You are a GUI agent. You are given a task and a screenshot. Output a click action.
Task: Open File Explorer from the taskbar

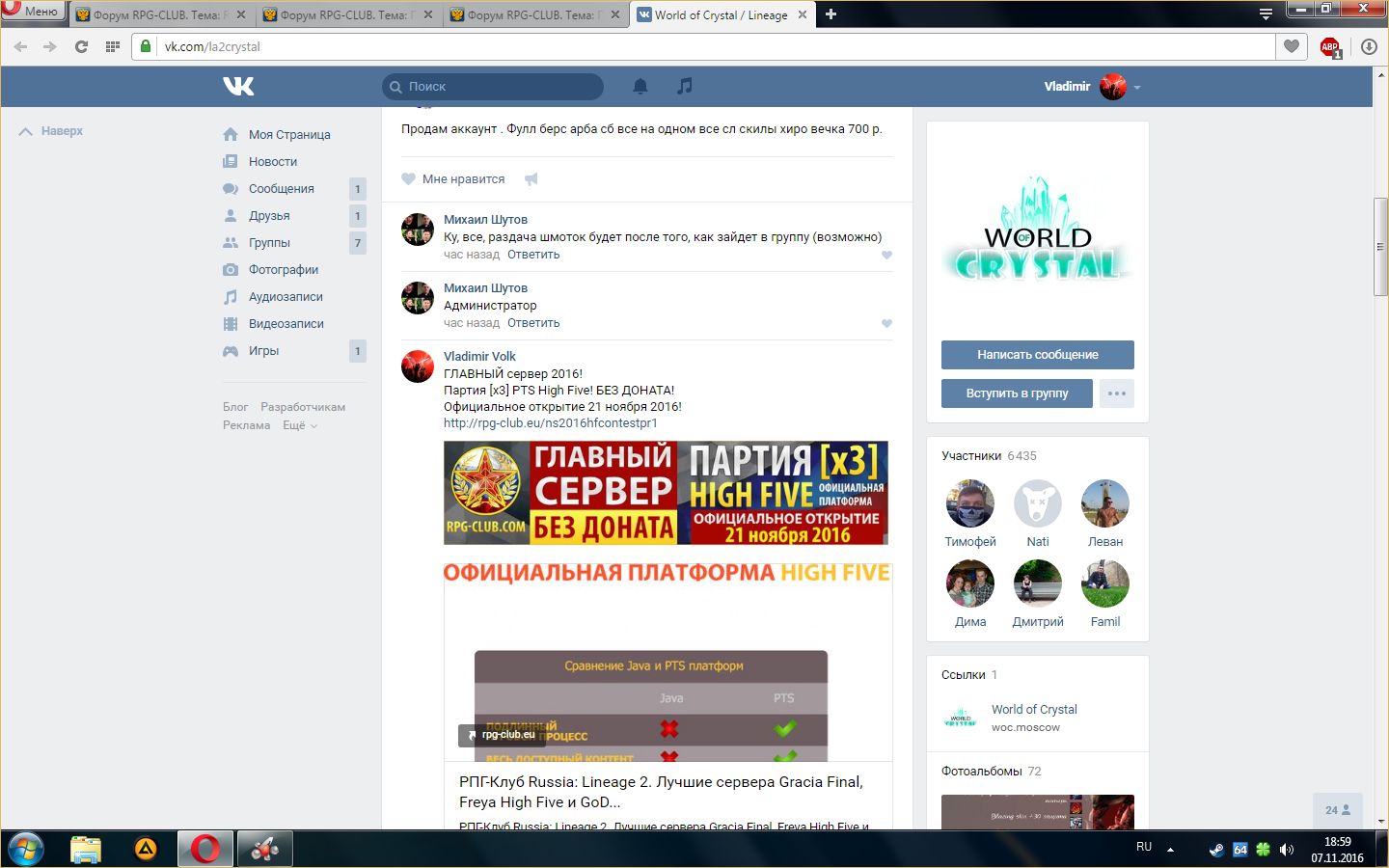click(86, 850)
